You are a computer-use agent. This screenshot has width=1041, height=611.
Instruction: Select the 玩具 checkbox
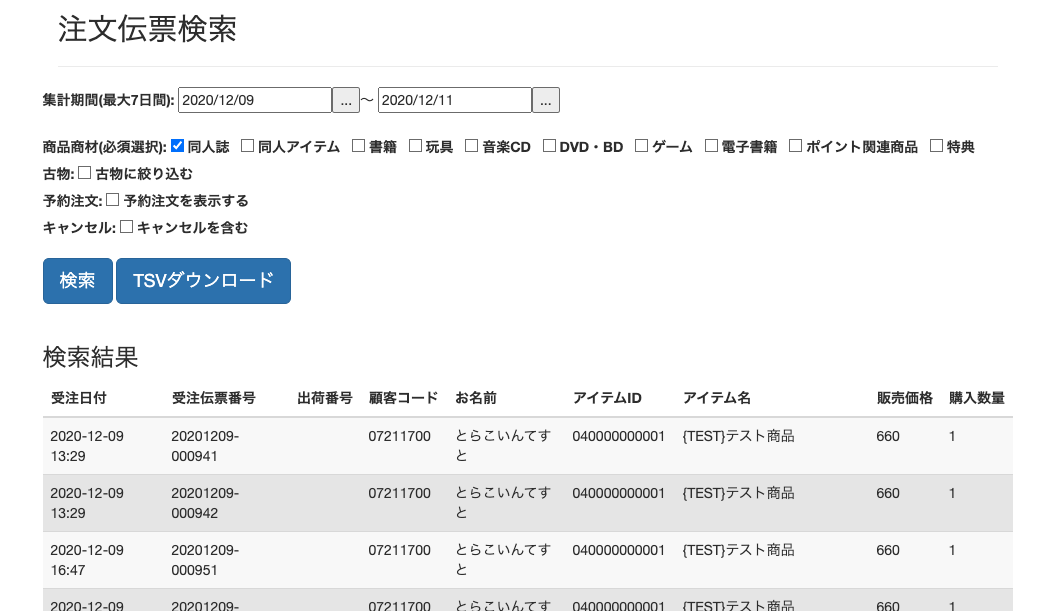pos(414,146)
